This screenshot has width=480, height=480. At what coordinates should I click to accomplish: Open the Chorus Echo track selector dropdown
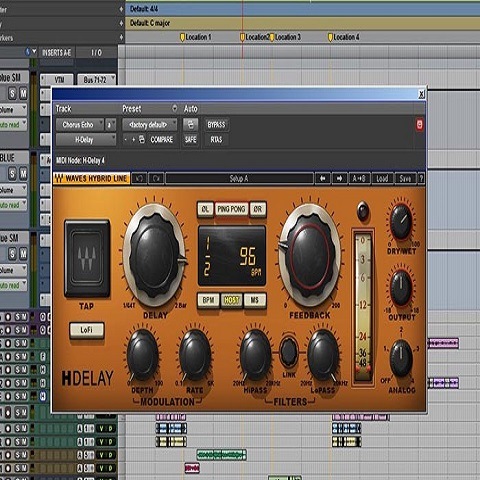tap(80, 125)
